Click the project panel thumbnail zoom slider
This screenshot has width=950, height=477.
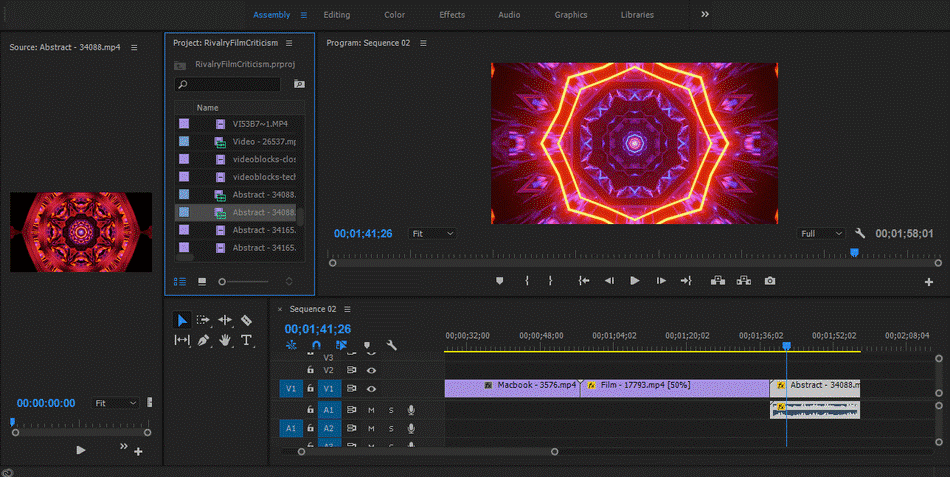point(223,281)
